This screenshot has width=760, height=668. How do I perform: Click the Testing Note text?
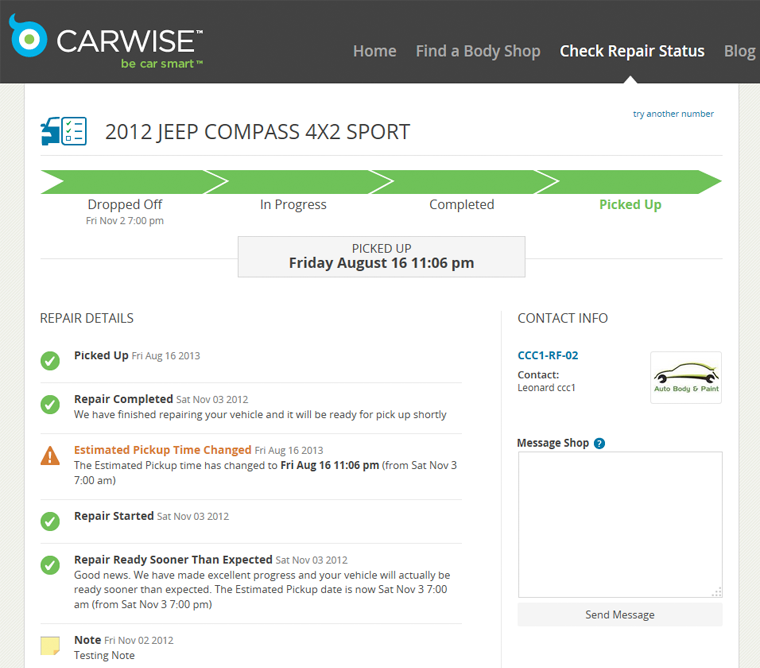104,655
